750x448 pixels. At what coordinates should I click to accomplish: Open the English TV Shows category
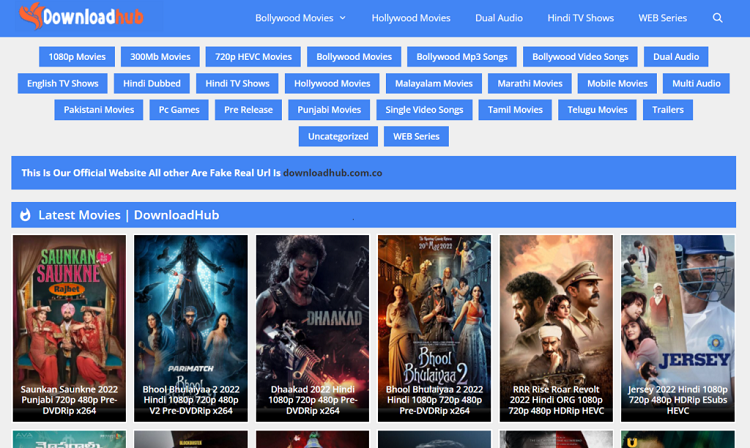tap(63, 84)
